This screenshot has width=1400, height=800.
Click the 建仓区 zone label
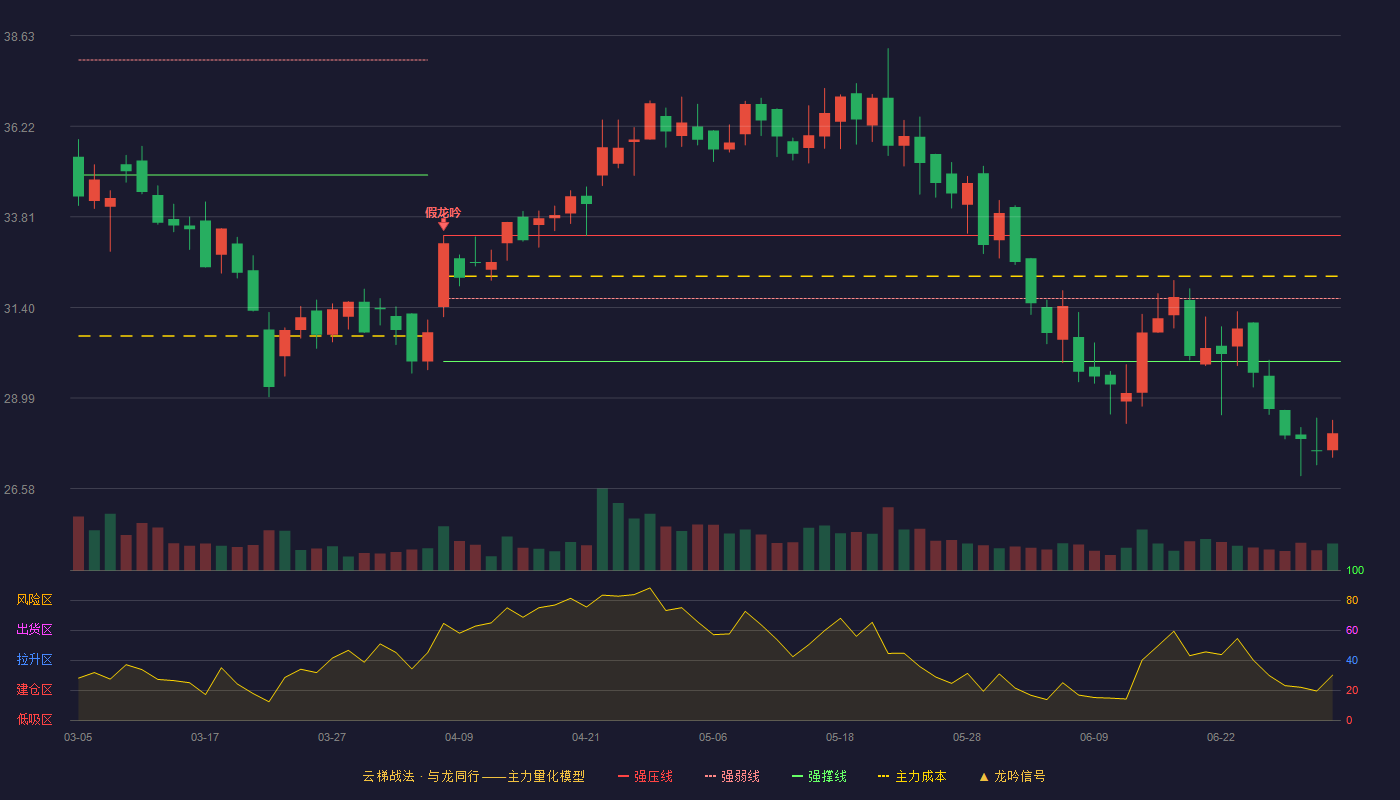34,690
